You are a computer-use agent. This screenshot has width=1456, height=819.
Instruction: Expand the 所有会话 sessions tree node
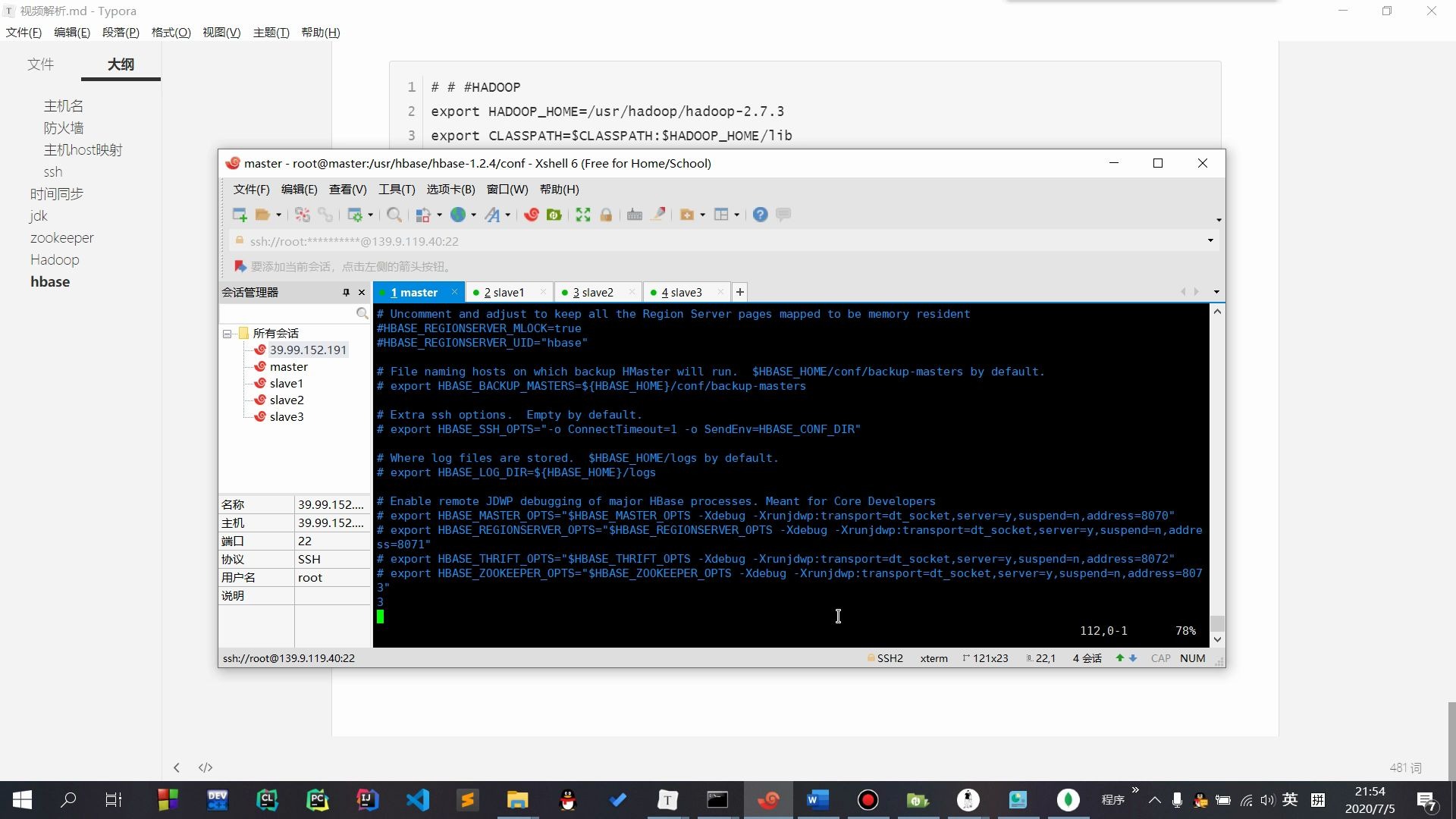point(229,333)
